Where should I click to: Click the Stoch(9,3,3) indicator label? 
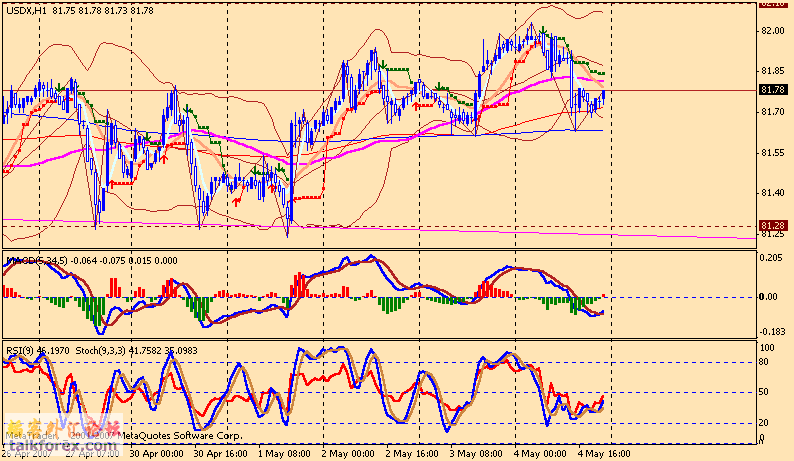click(136, 351)
